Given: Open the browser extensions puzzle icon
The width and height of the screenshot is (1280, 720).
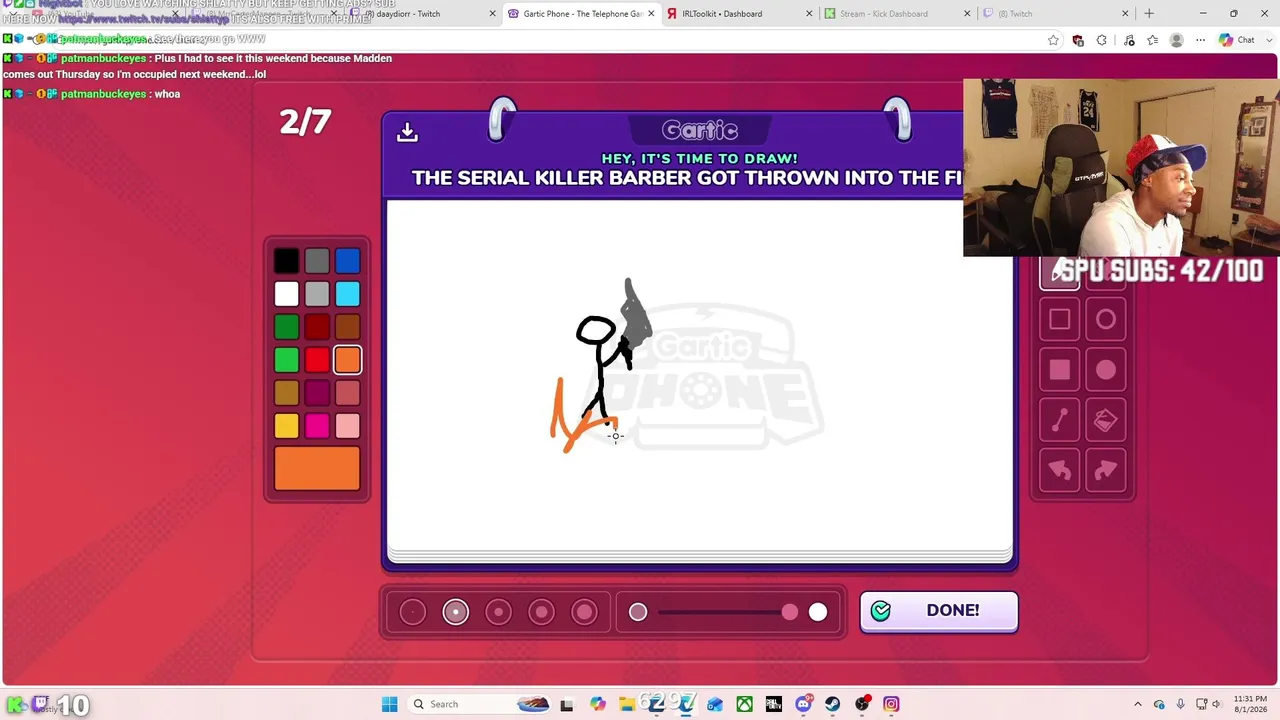Looking at the screenshot, I should (x=1102, y=40).
